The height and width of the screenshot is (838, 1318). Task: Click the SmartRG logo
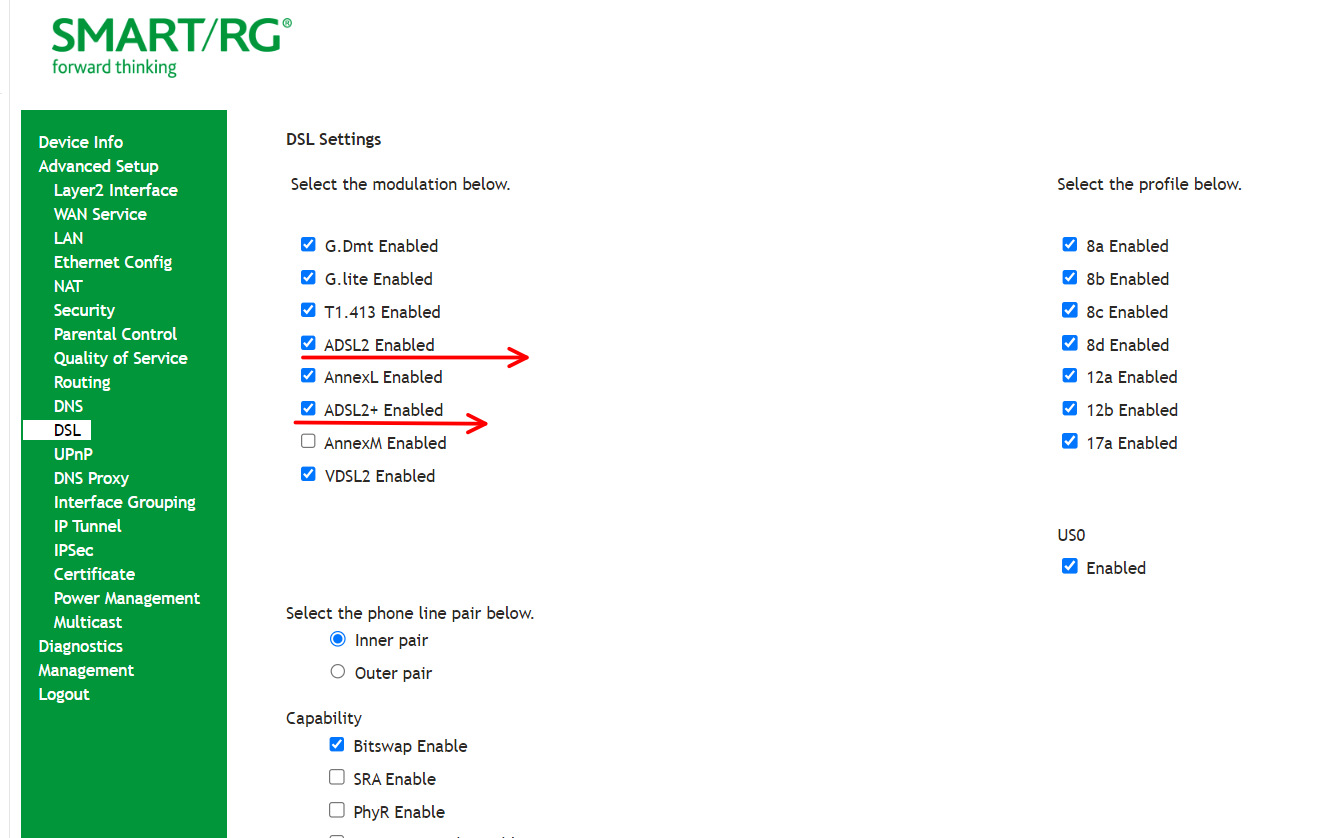(171, 46)
